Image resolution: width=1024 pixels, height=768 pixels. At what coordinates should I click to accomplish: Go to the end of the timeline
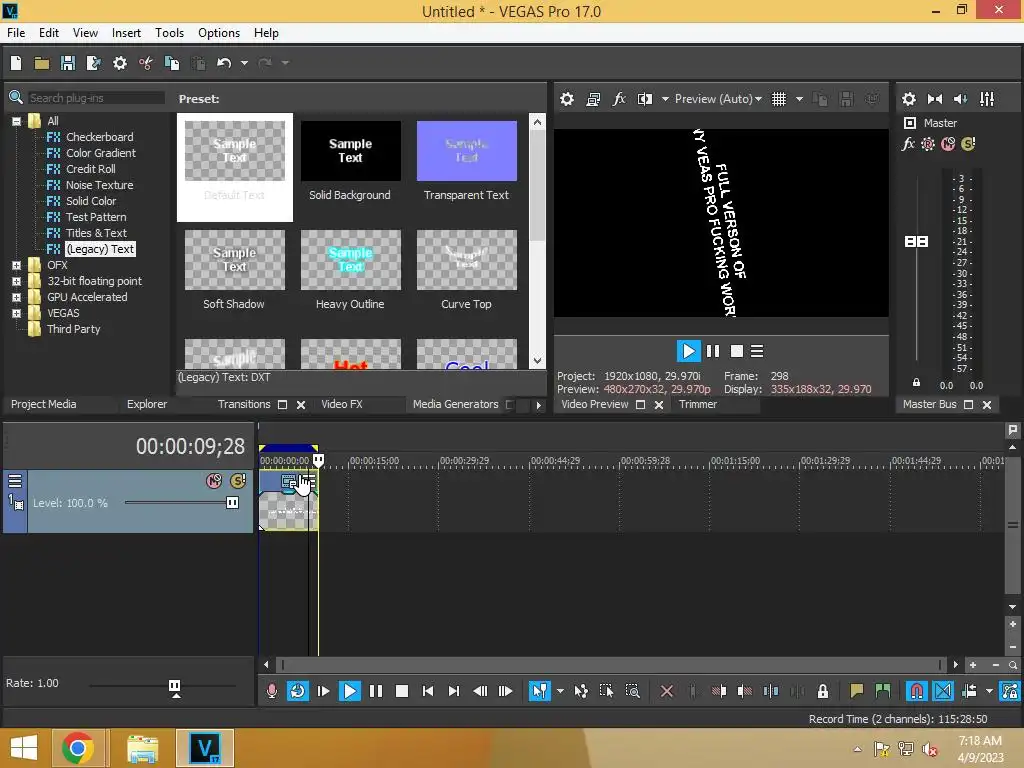click(x=454, y=691)
